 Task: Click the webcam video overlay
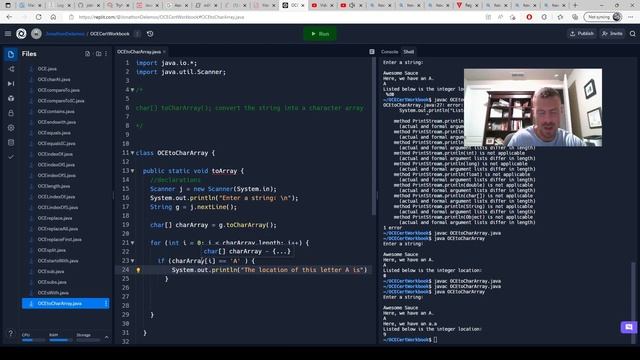click(x=533, y=107)
